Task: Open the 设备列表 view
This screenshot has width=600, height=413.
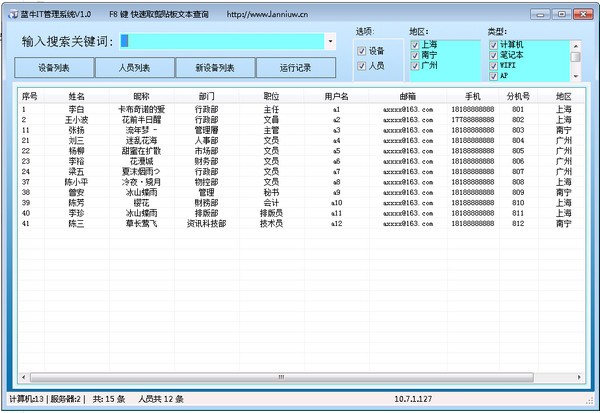Action: point(54,68)
